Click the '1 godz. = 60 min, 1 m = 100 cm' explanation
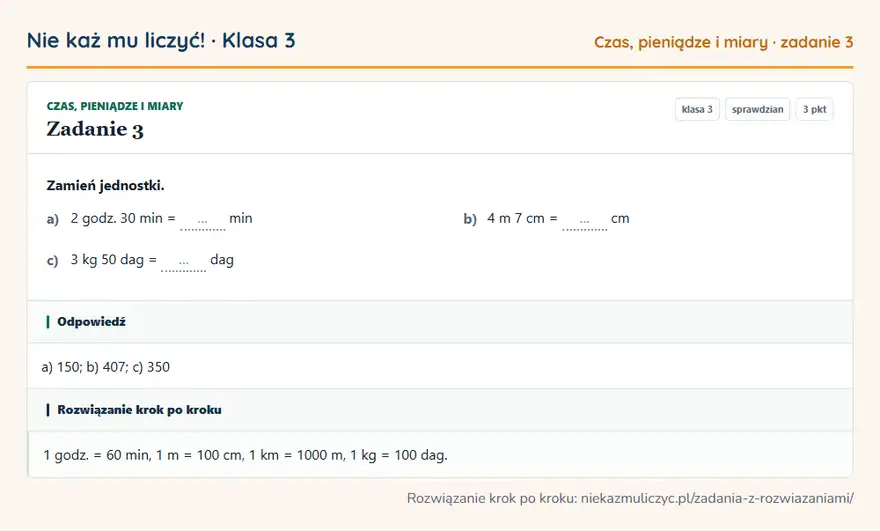This screenshot has width=880, height=531. coord(246,455)
